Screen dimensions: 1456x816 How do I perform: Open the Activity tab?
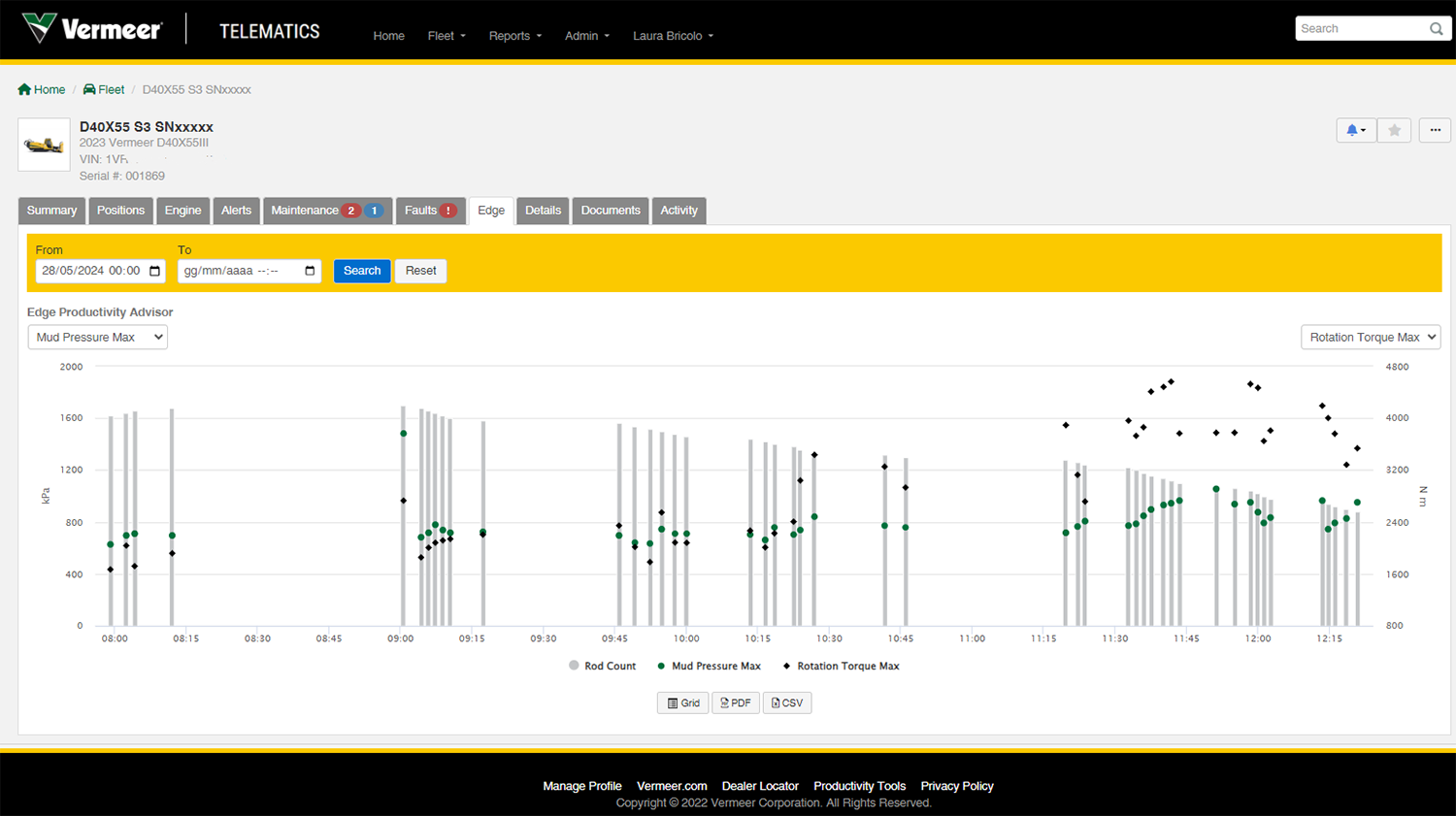[678, 211]
